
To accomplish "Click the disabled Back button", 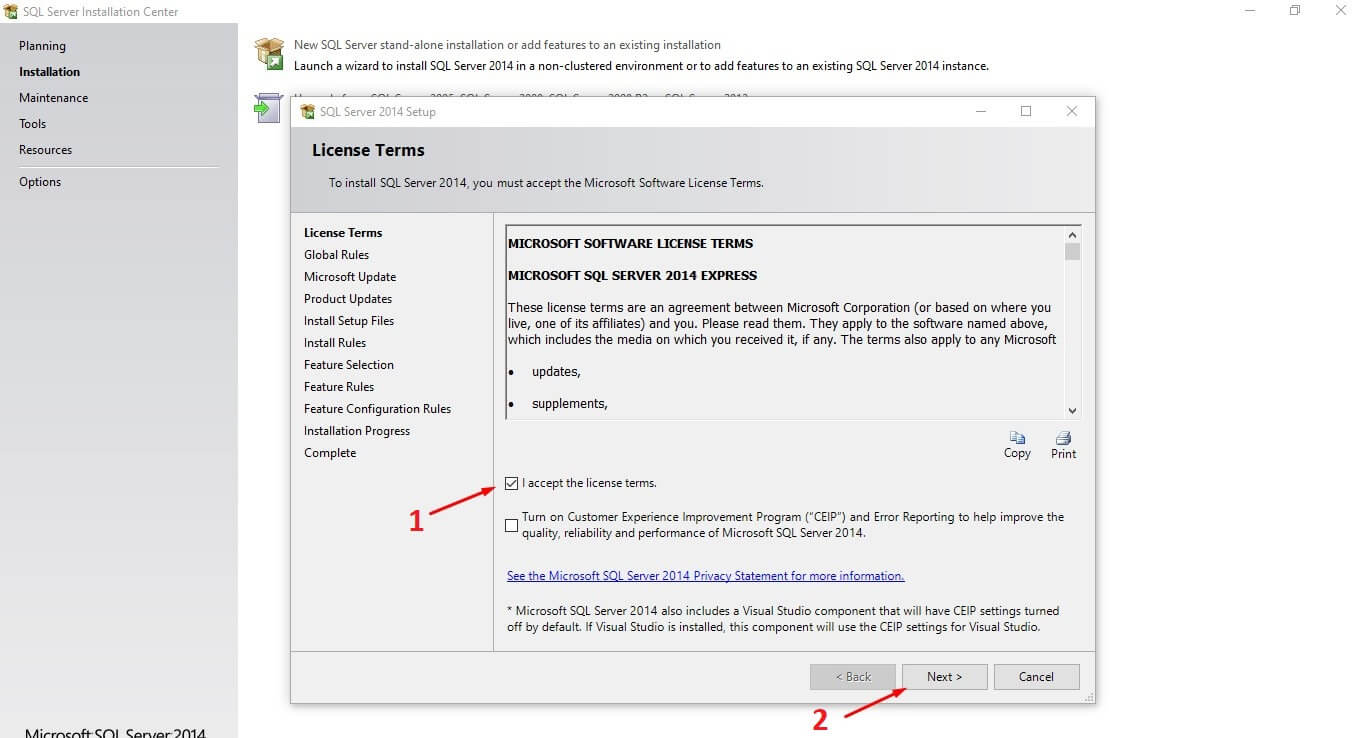I will (x=853, y=677).
